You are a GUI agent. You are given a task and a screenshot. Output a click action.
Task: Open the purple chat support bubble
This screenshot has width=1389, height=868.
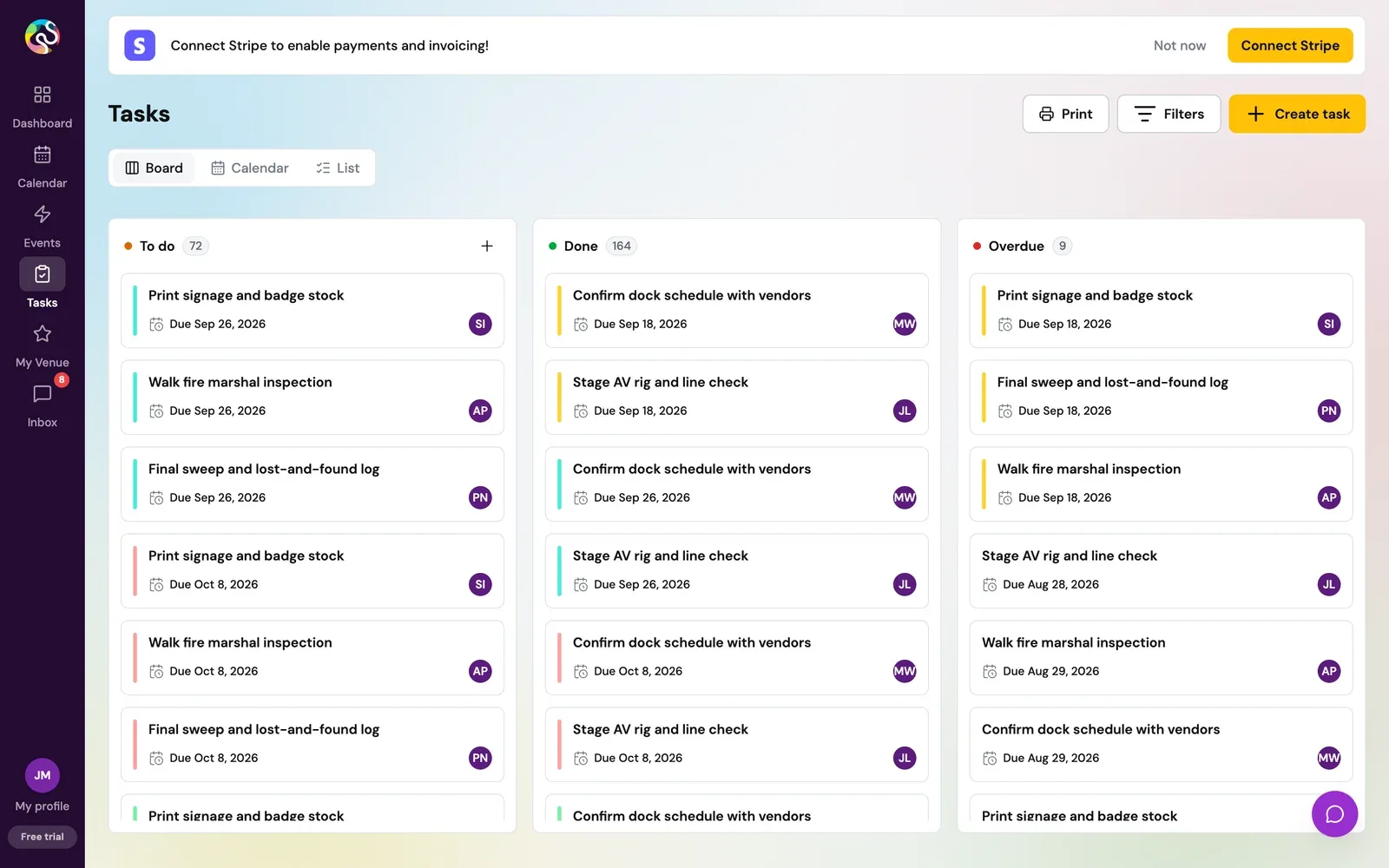(1334, 814)
